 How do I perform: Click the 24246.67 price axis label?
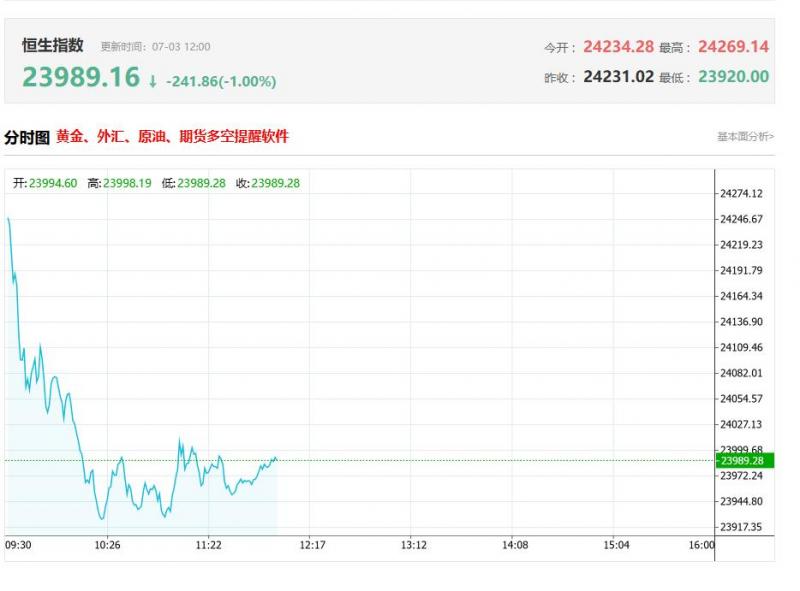[741, 219]
